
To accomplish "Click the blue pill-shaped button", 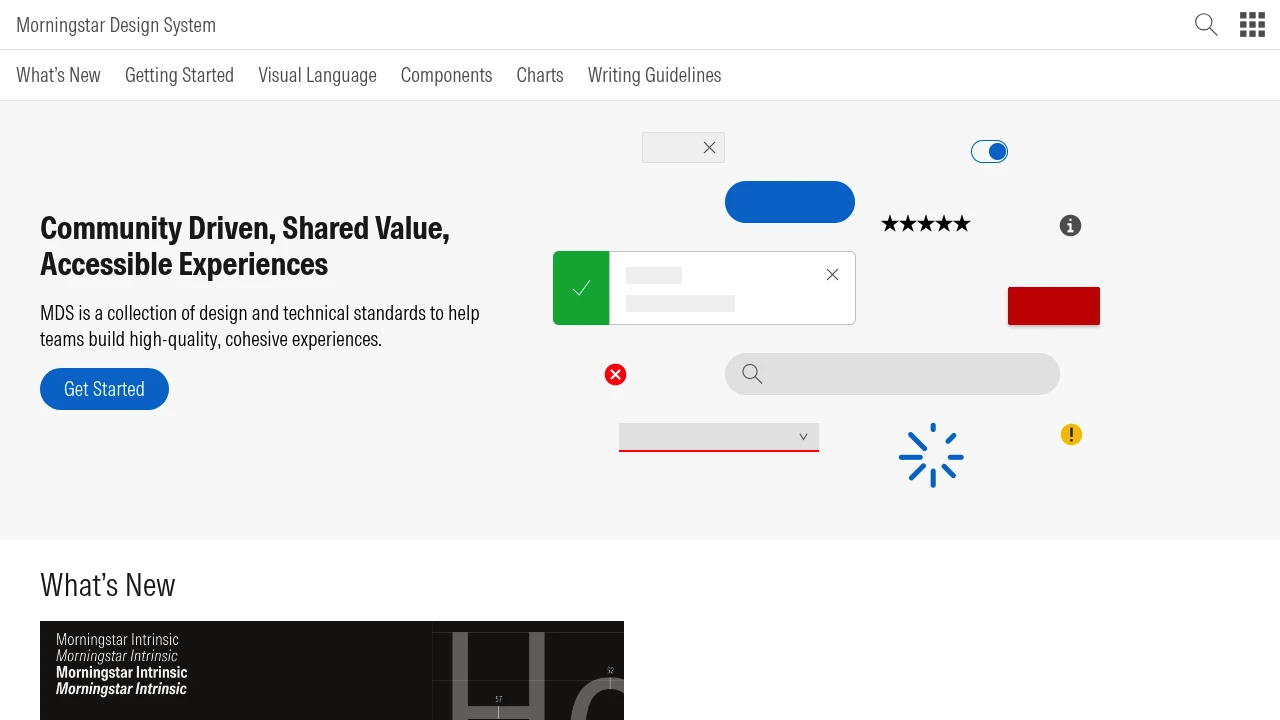I will coord(789,202).
